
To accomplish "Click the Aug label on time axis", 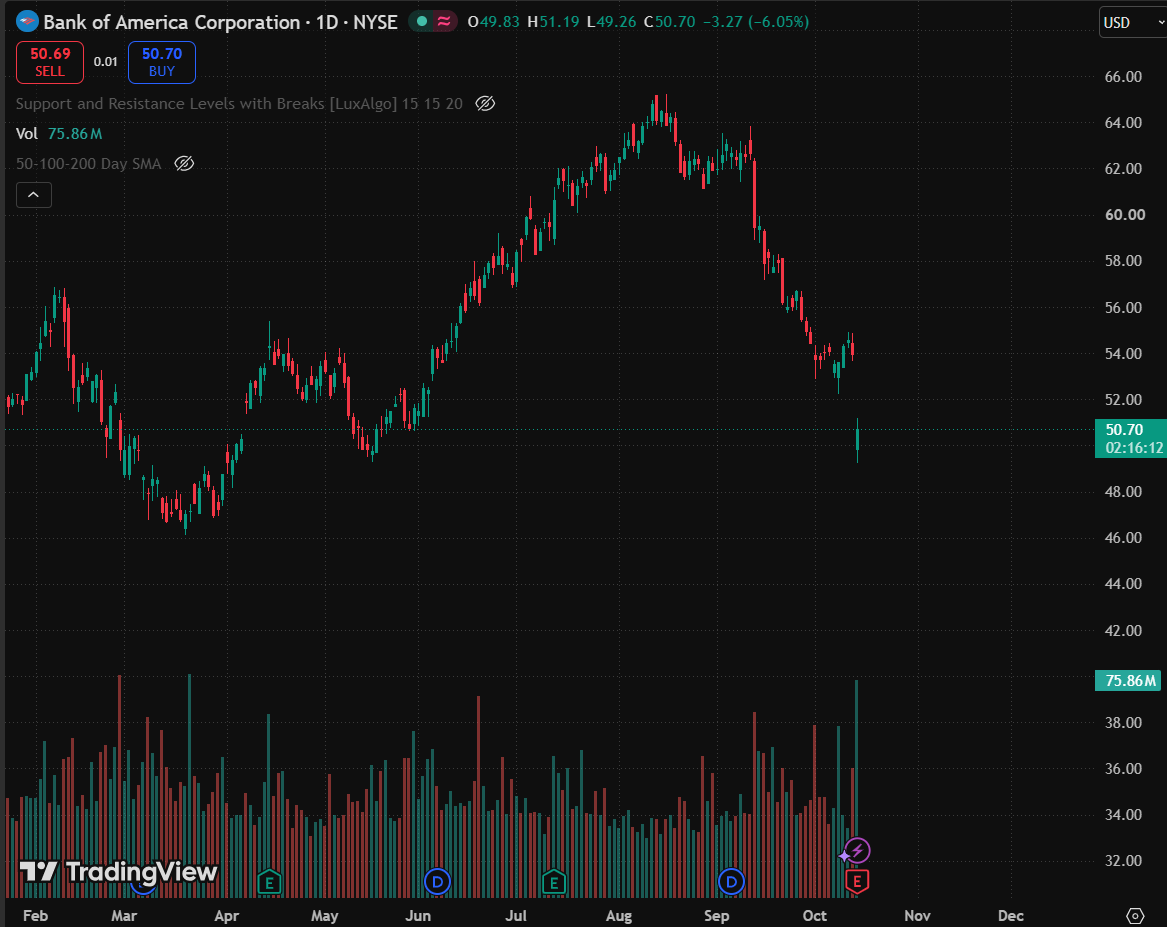I will pyautogui.click(x=619, y=916).
